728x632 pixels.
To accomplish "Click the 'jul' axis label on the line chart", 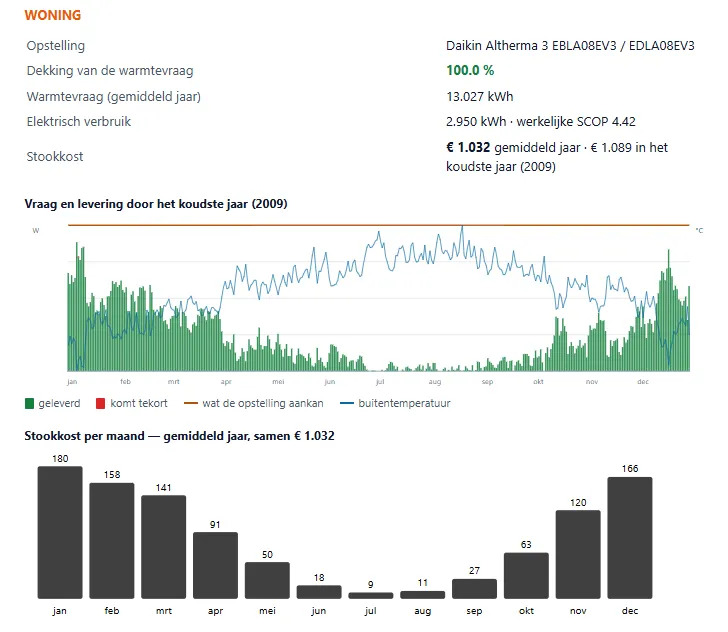I will tap(380, 381).
